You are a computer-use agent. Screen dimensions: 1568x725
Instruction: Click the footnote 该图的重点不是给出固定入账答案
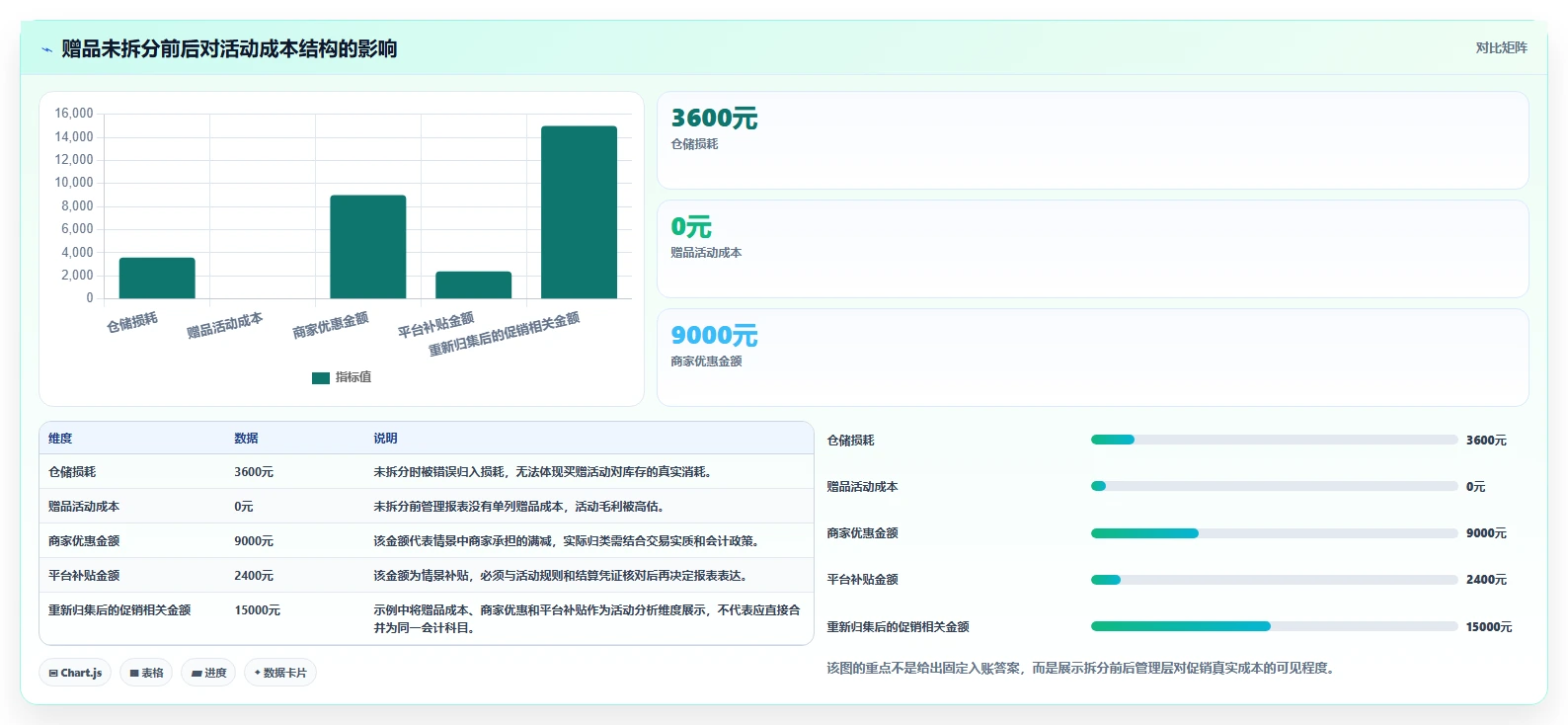pyautogui.click(x=1080, y=669)
